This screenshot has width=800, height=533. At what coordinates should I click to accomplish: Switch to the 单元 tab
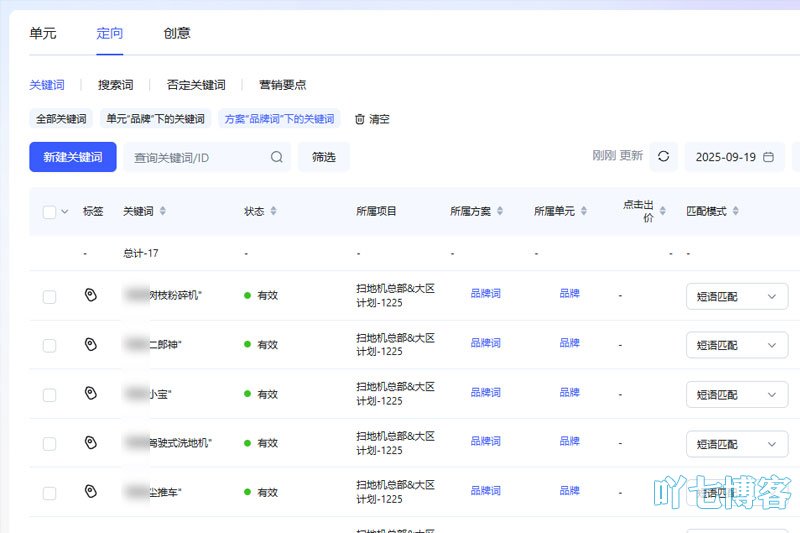point(43,34)
